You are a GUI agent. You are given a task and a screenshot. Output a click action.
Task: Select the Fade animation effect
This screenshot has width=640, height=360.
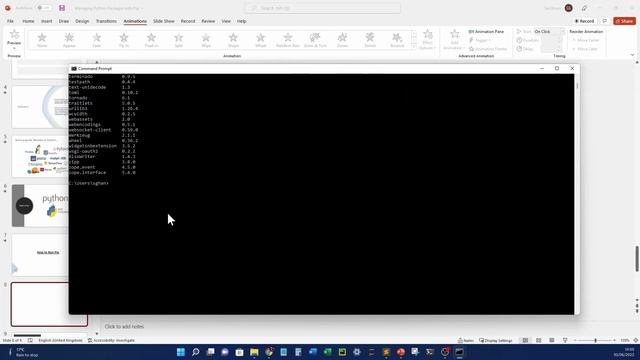click(96, 40)
